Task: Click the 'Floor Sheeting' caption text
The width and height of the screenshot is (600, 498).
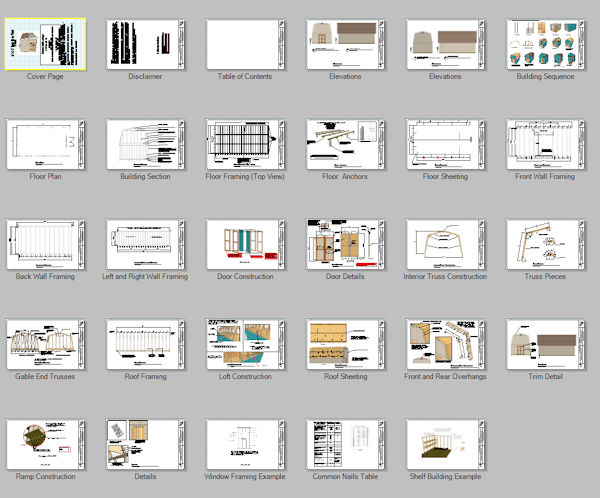Action: 445,176
